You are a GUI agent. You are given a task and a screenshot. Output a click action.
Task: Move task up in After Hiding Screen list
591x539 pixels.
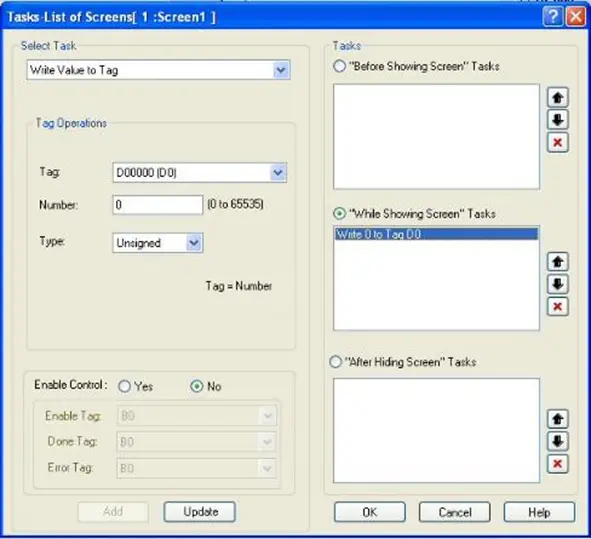[557, 419]
